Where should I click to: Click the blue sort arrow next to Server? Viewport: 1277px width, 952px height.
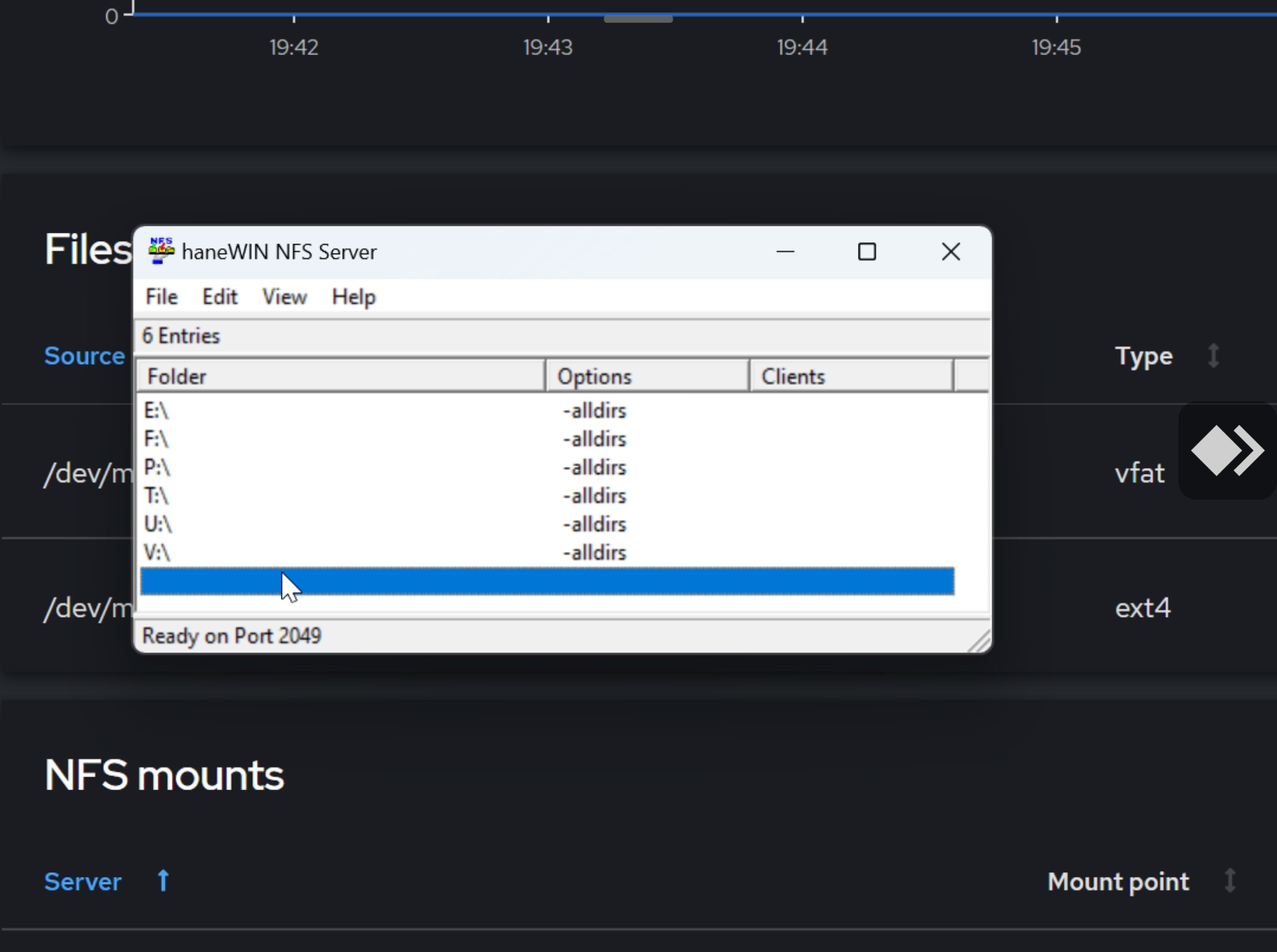162,880
